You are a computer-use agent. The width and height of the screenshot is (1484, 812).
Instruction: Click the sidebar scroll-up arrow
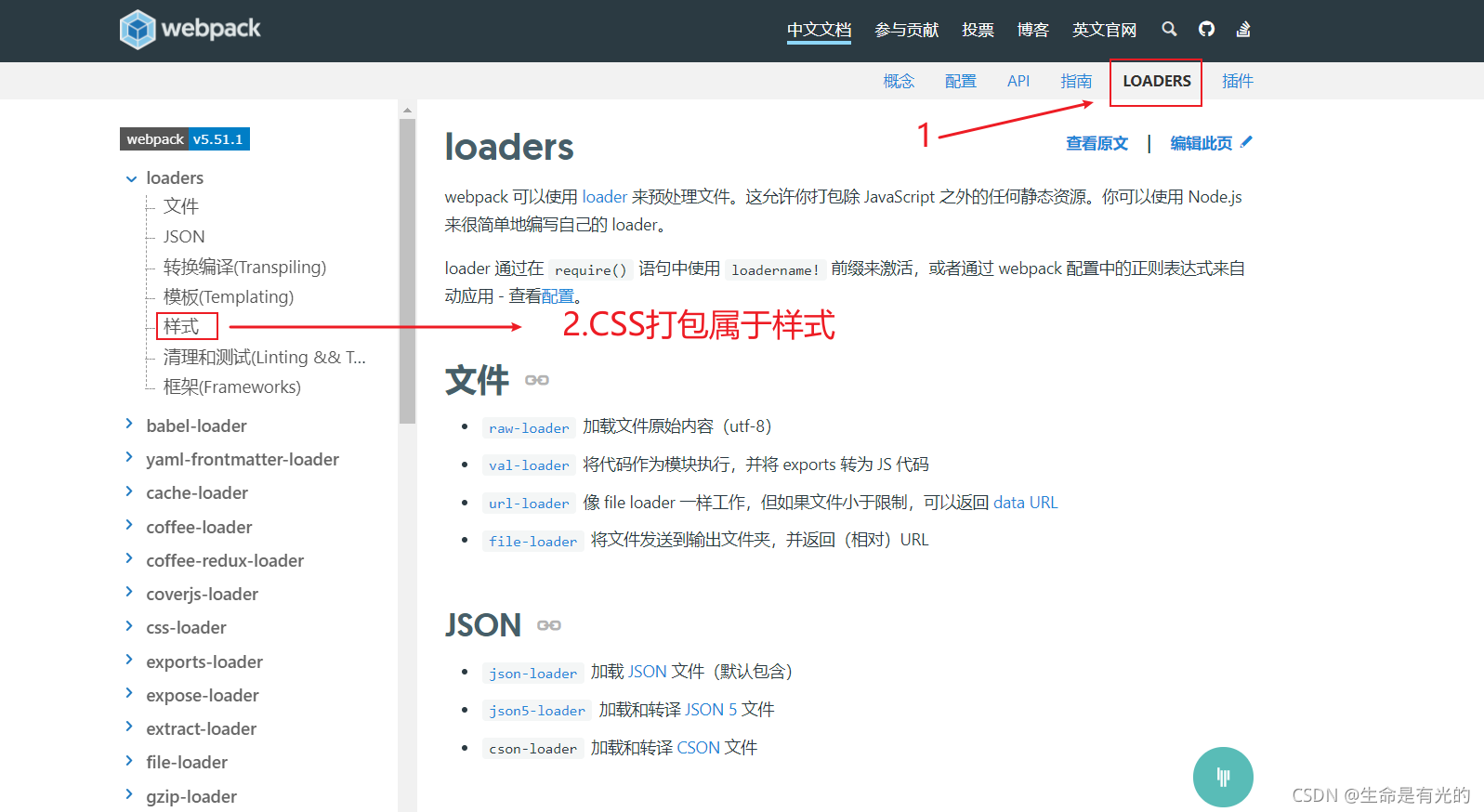coord(407,110)
